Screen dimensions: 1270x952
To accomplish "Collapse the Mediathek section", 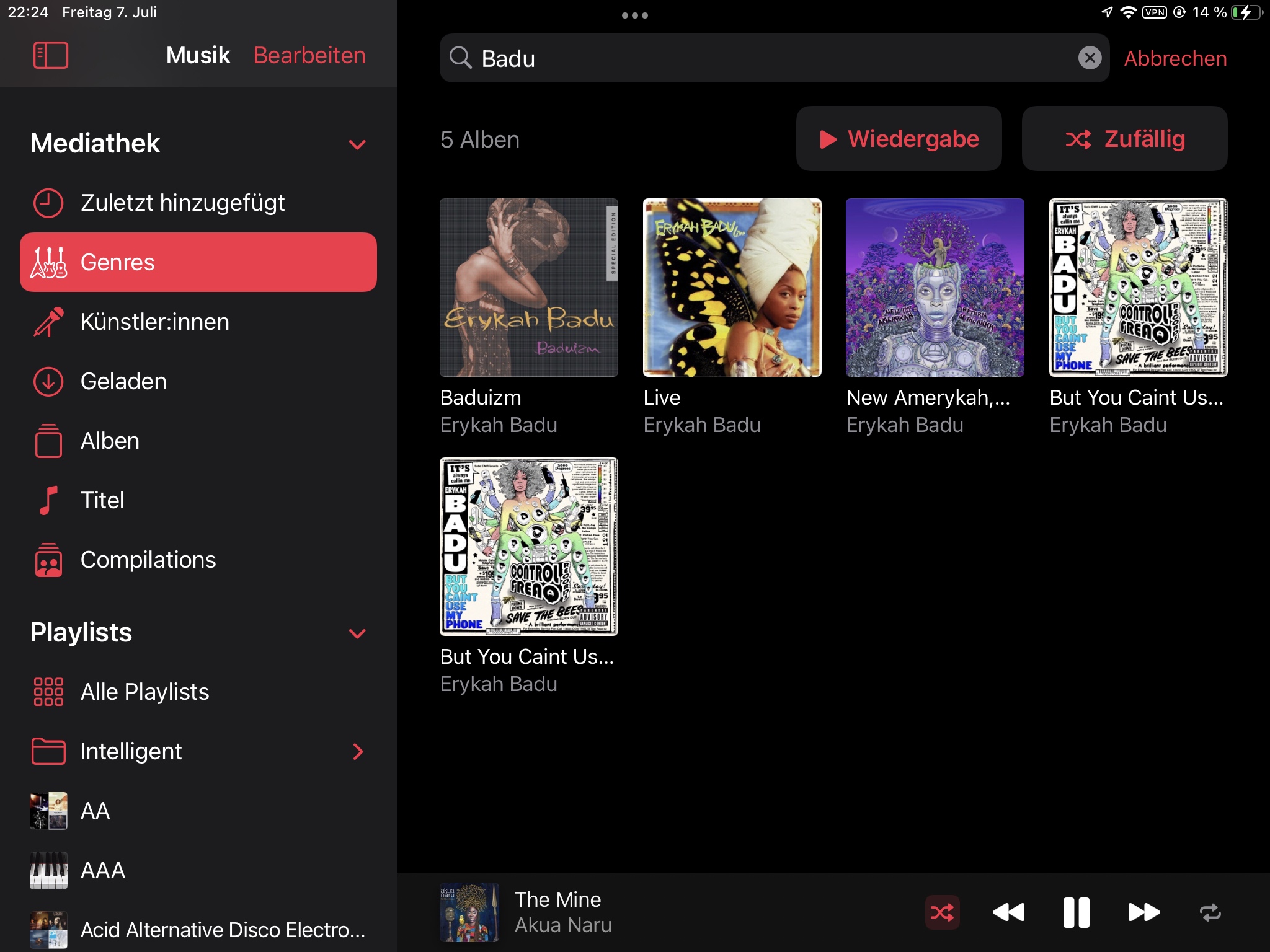I will click(357, 144).
